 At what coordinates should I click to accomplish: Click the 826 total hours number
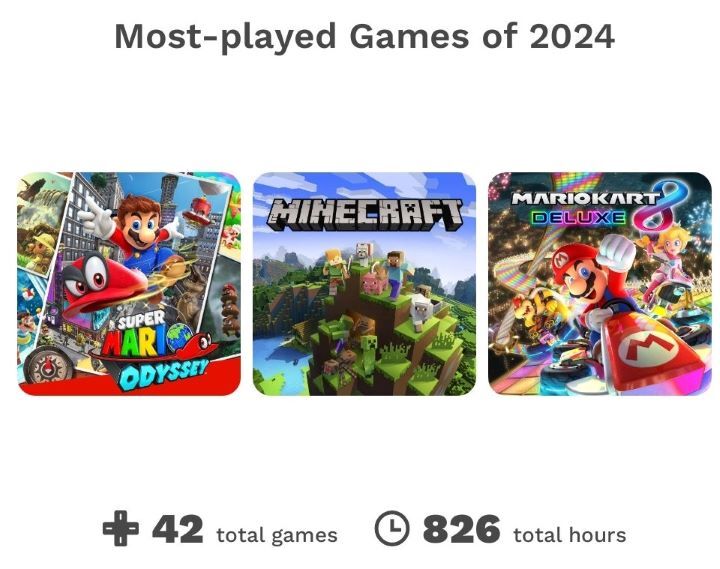tap(461, 529)
